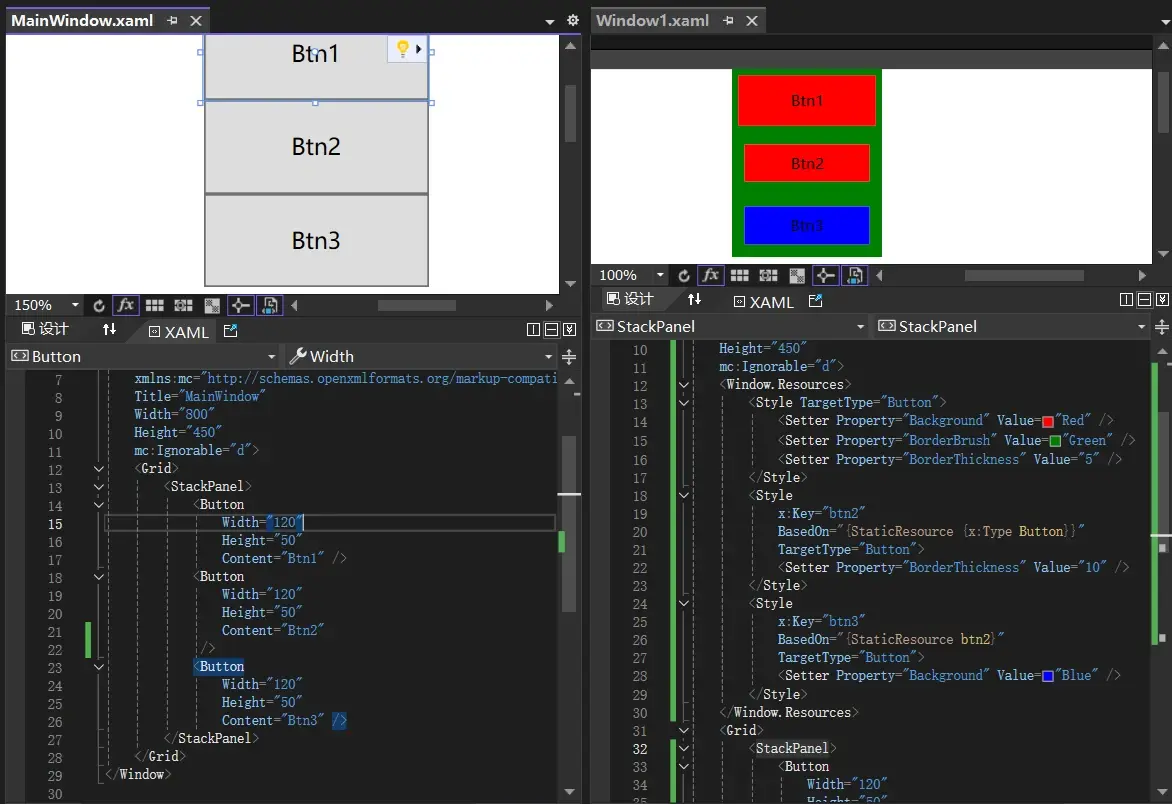Show the snap grid in Window1 designer
Viewport: 1172px width, 804px height.
740,276
